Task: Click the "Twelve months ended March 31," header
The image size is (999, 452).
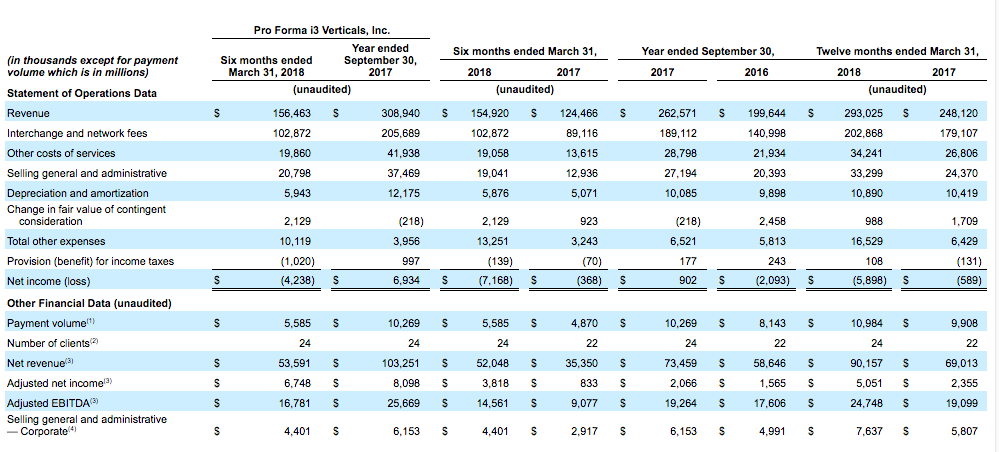Action: [896, 50]
